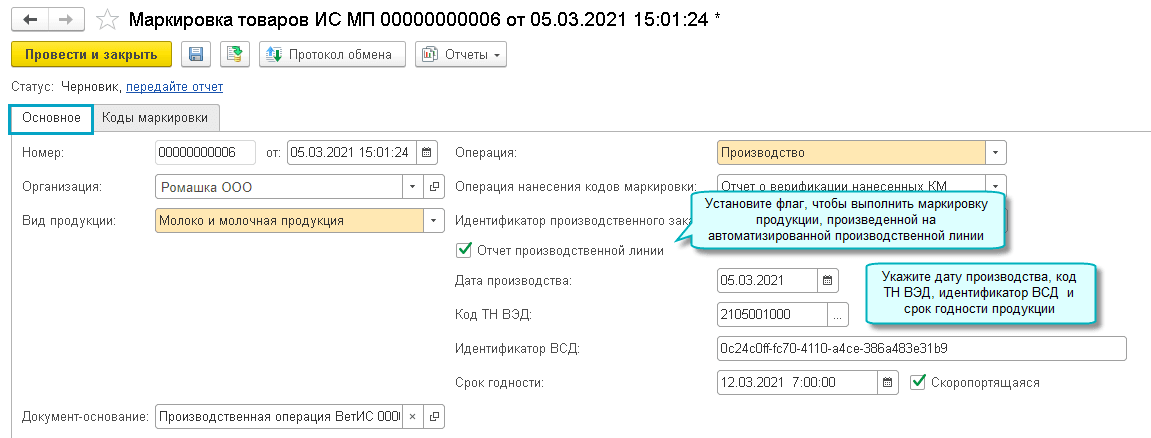Viewport: 1151px width, 438px height.
Task: Click the Идентификатор ВСД input field
Action: pos(921,348)
